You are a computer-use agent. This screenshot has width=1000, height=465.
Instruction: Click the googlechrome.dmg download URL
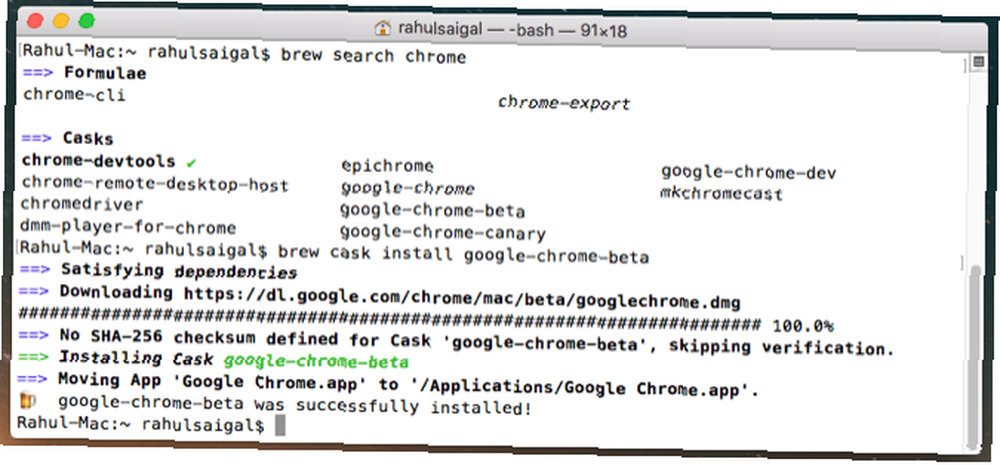(x=462, y=297)
